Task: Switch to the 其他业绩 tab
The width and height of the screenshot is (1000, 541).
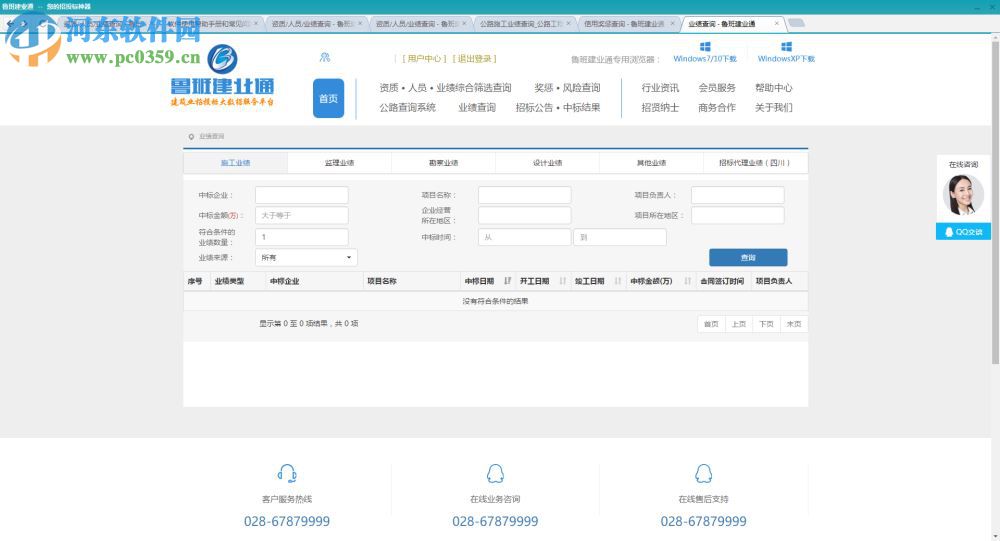Action: tap(651, 163)
